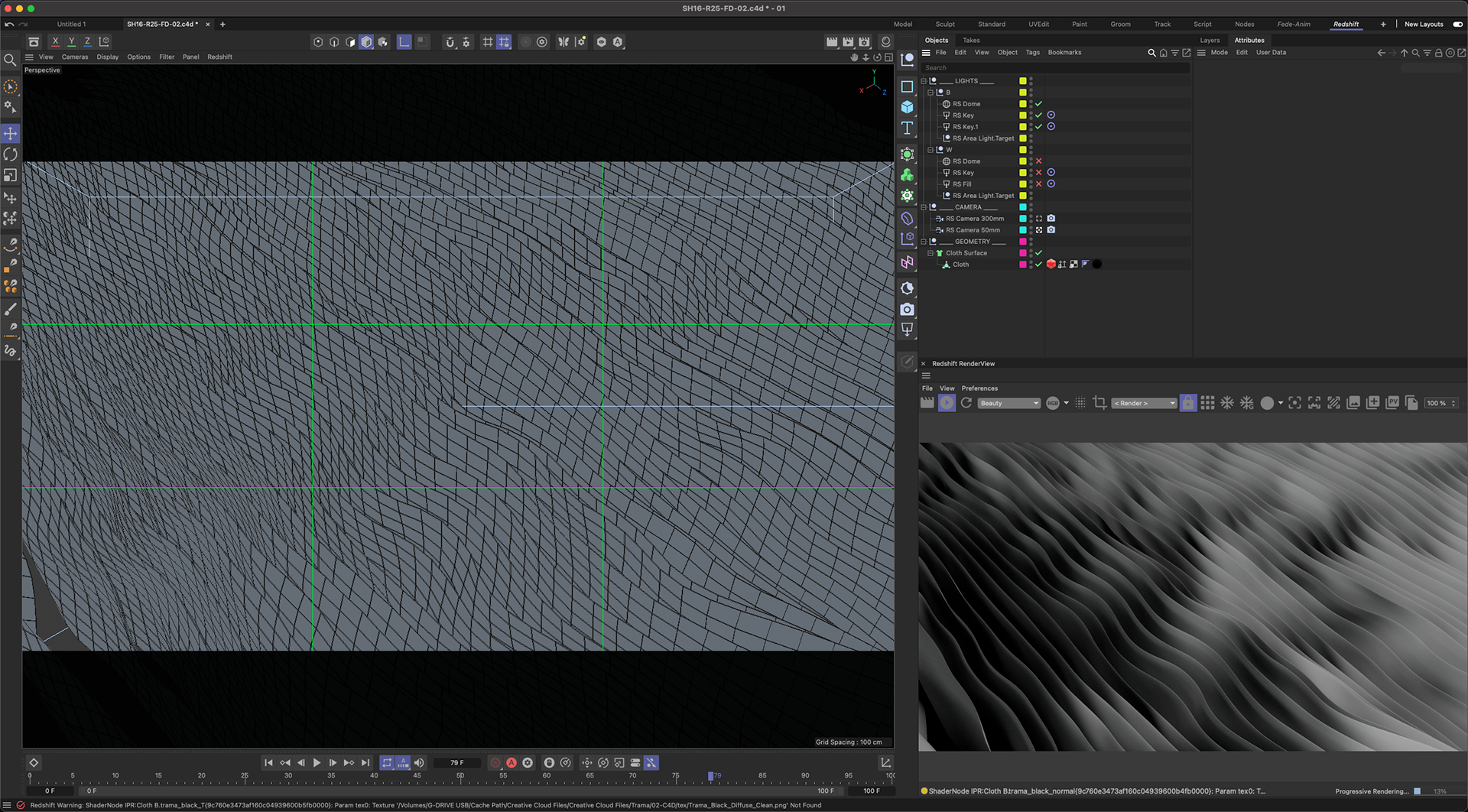Open the Beauty AOV dropdown

[x=1009, y=403]
